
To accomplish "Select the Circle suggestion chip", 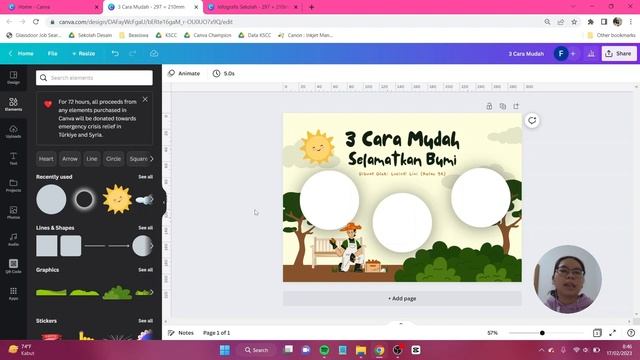I will tap(113, 159).
